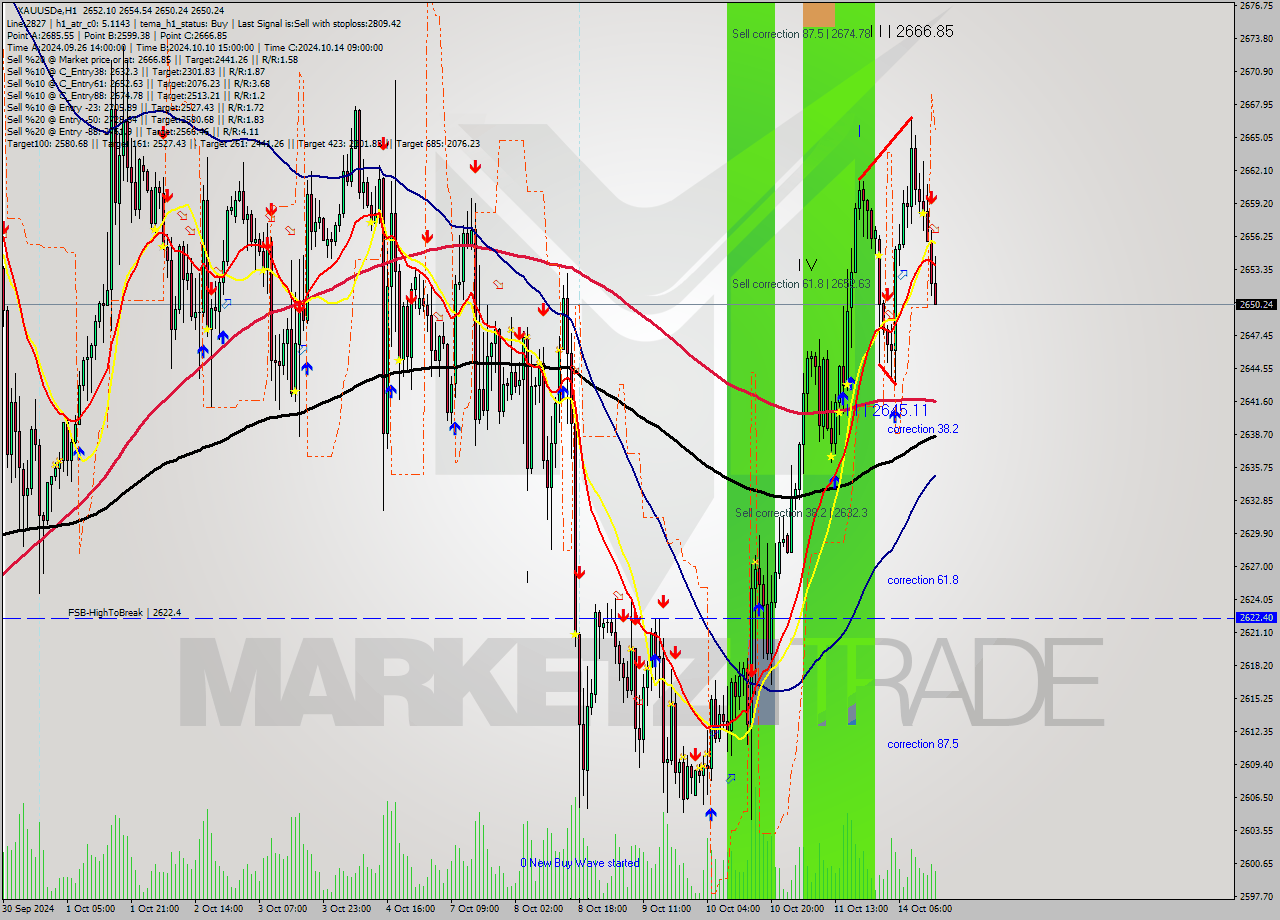Image resolution: width=1280 pixels, height=920 pixels.
Task: Click the 2597.70 price axis value
Action: click(1255, 896)
